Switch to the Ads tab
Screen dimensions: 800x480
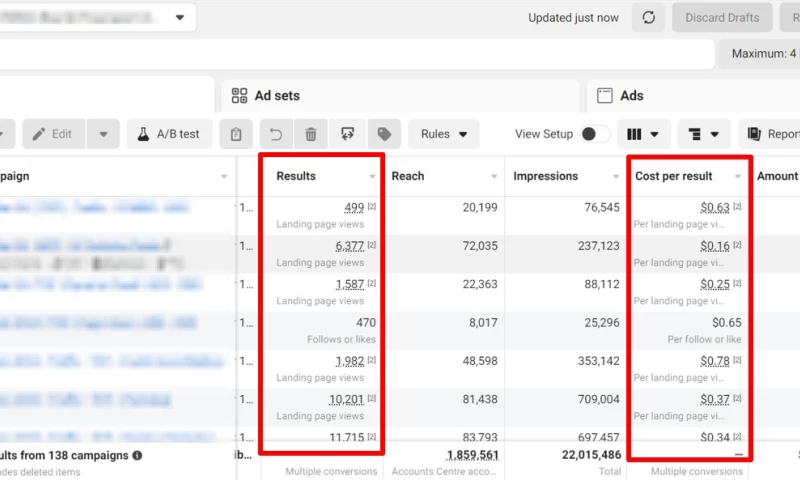point(620,95)
